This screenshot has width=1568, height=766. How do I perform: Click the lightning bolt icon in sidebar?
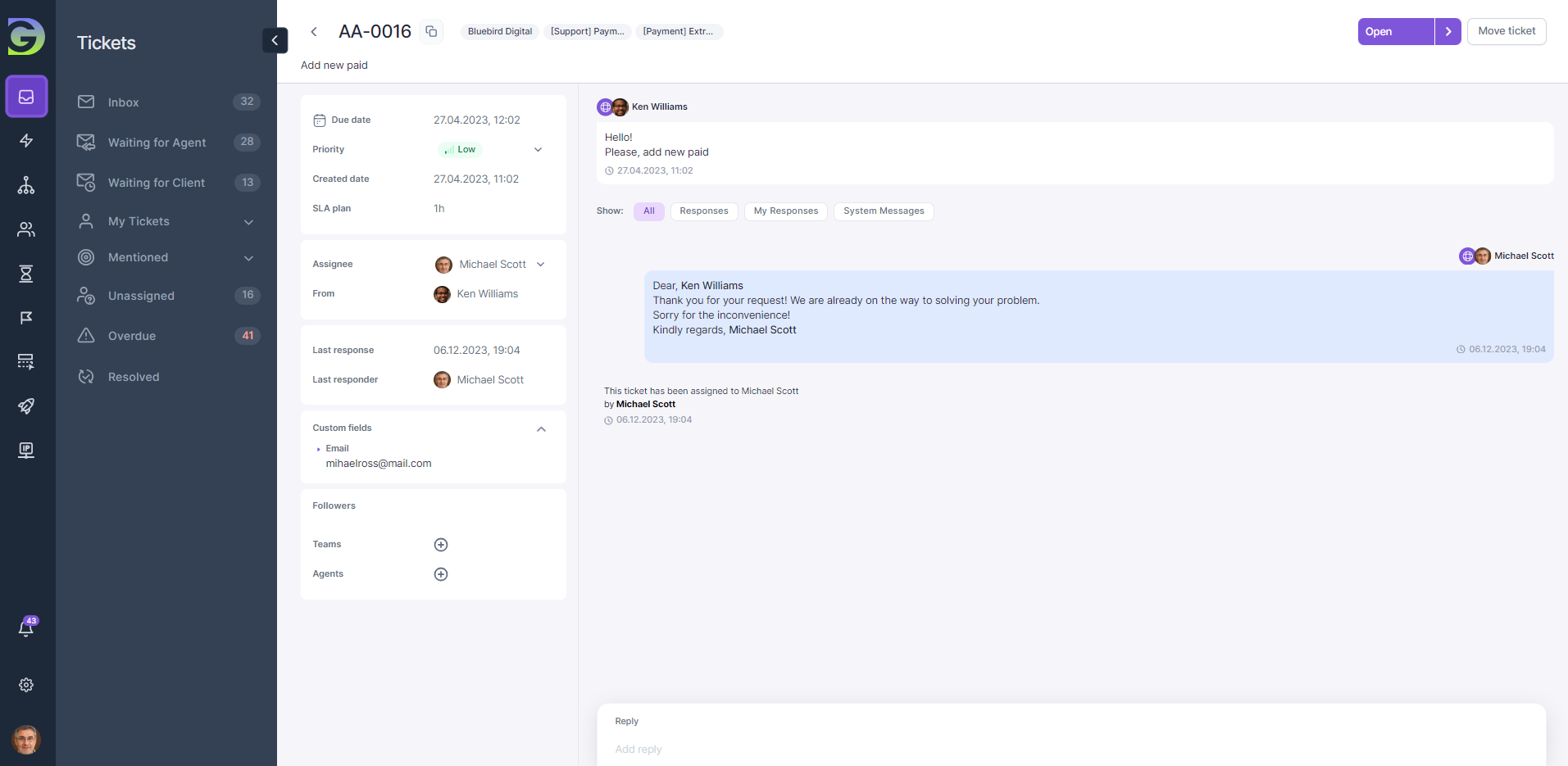(x=26, y=141)
